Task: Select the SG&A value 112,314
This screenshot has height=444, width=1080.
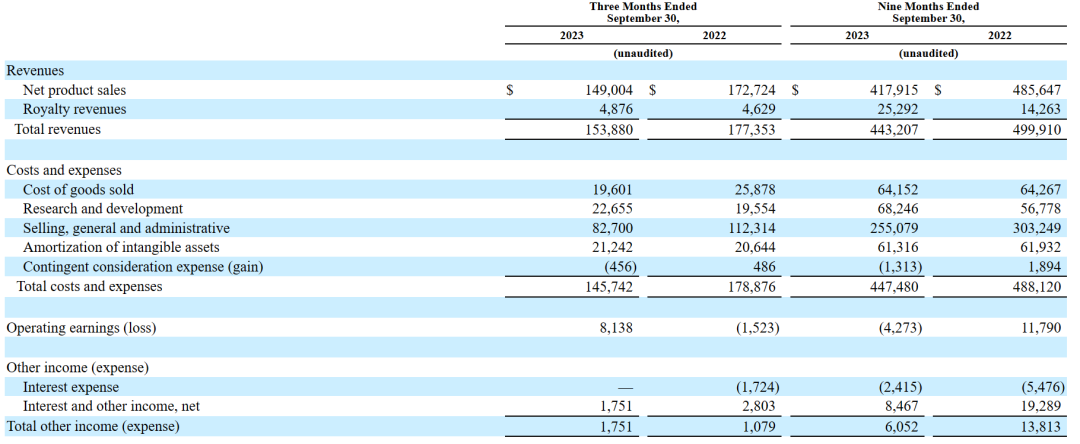Action: coord(752,228)
